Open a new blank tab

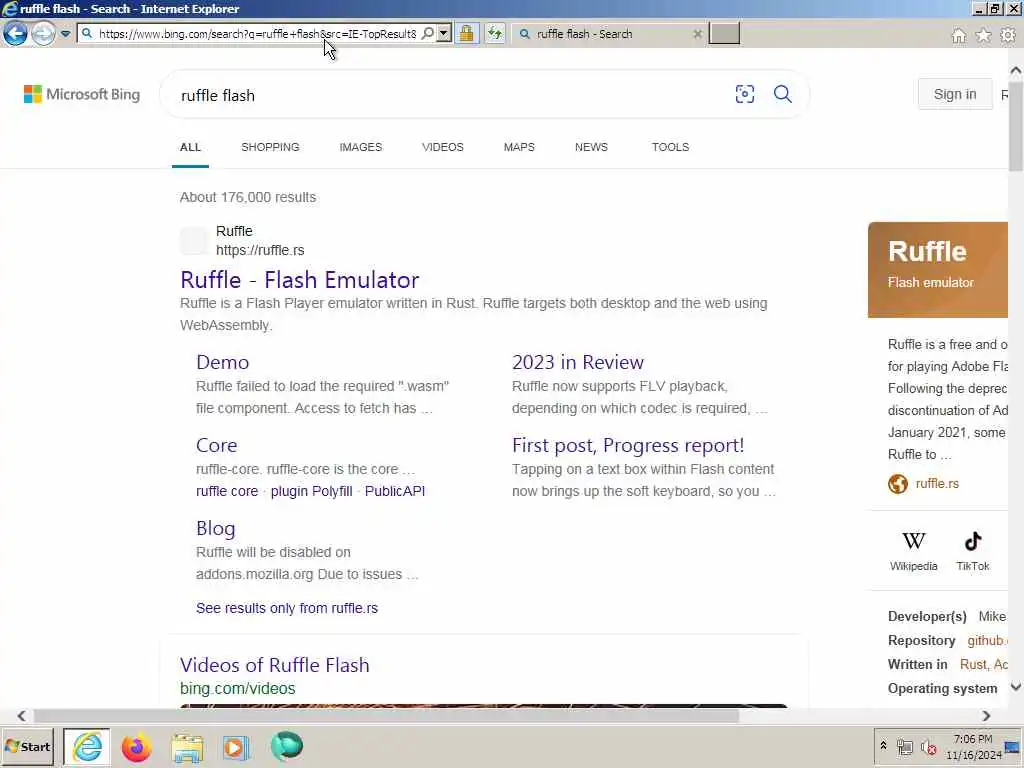coord(724,33)
